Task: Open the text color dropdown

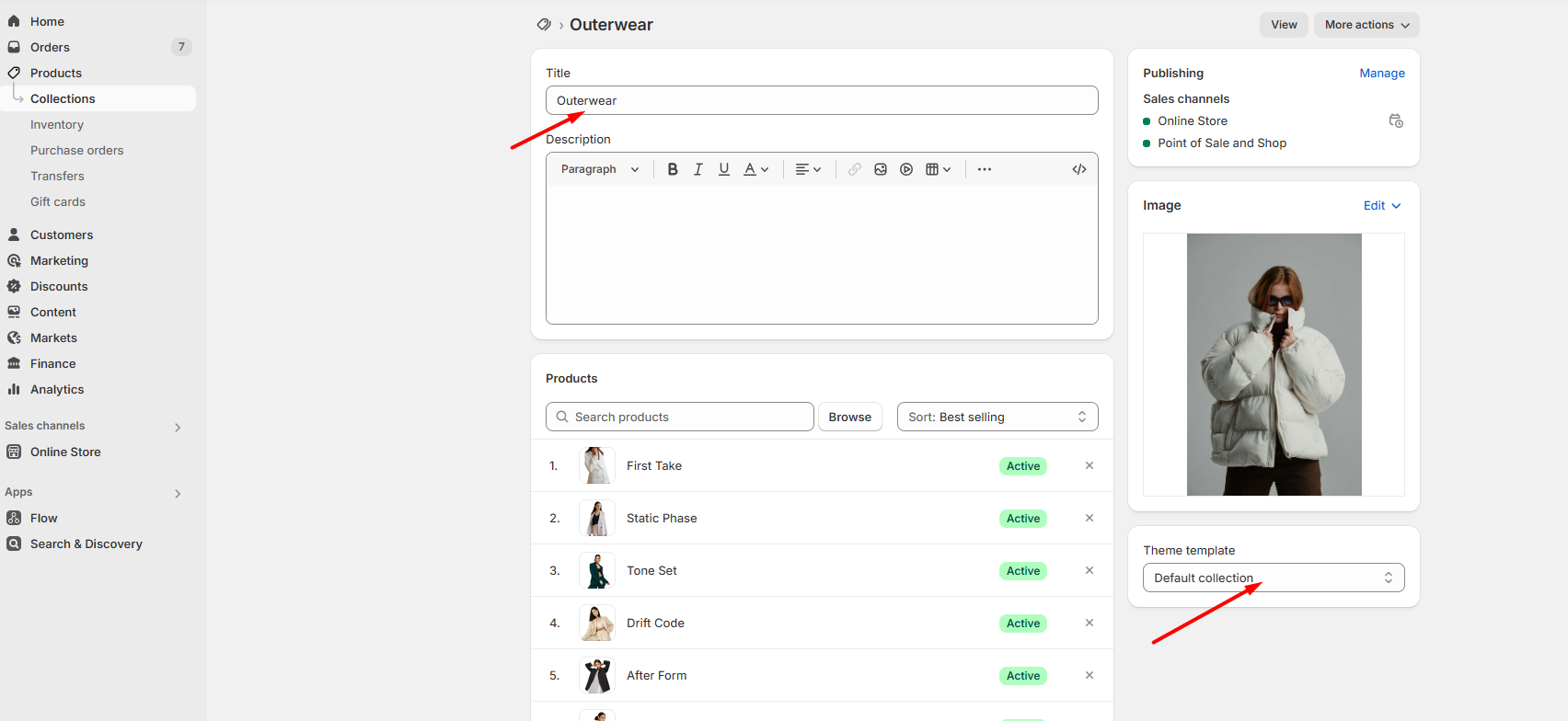Action: 756,169
